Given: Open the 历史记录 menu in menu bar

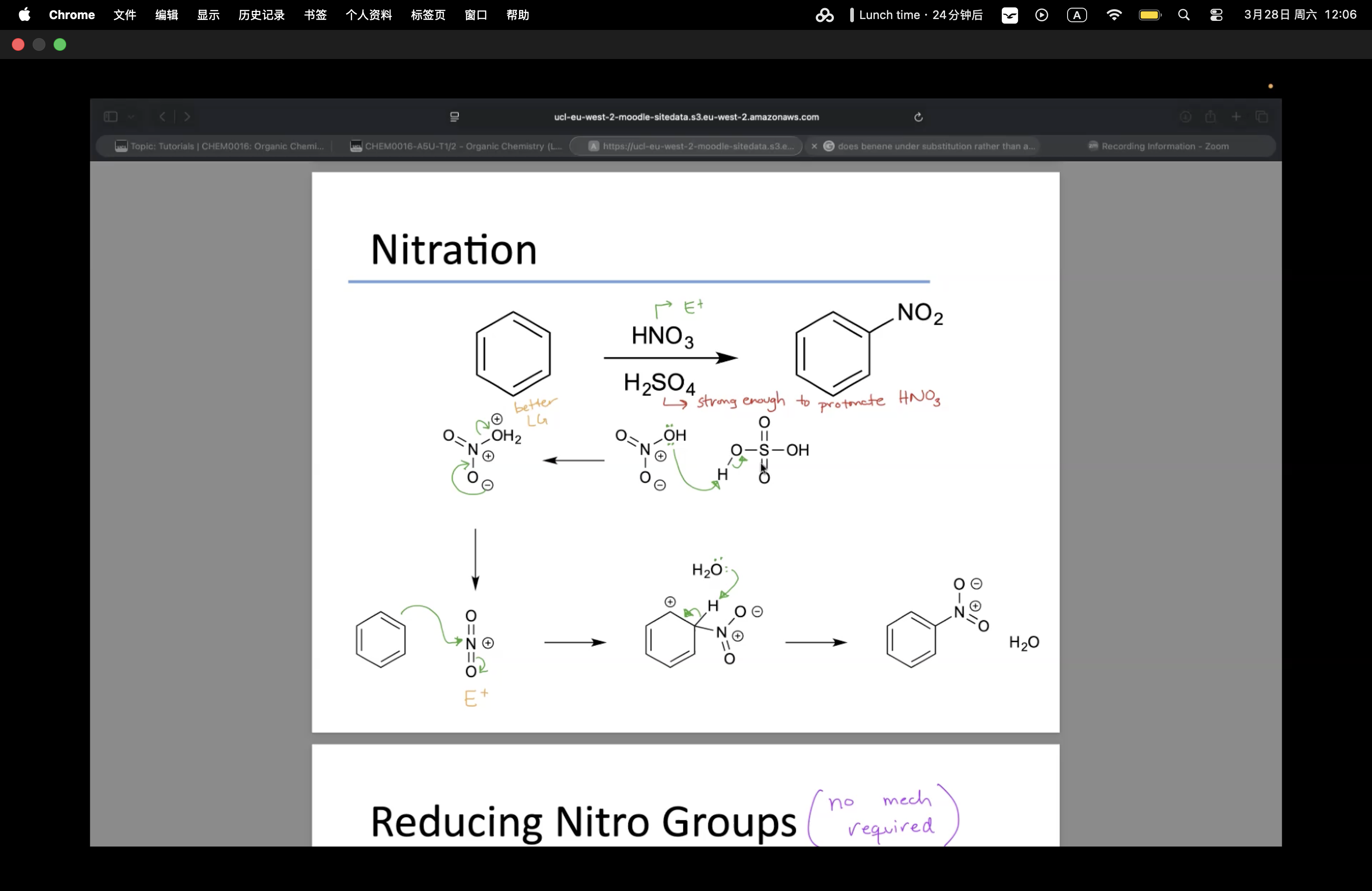Looking at the screenshot, I should click(x=261, y=15).
